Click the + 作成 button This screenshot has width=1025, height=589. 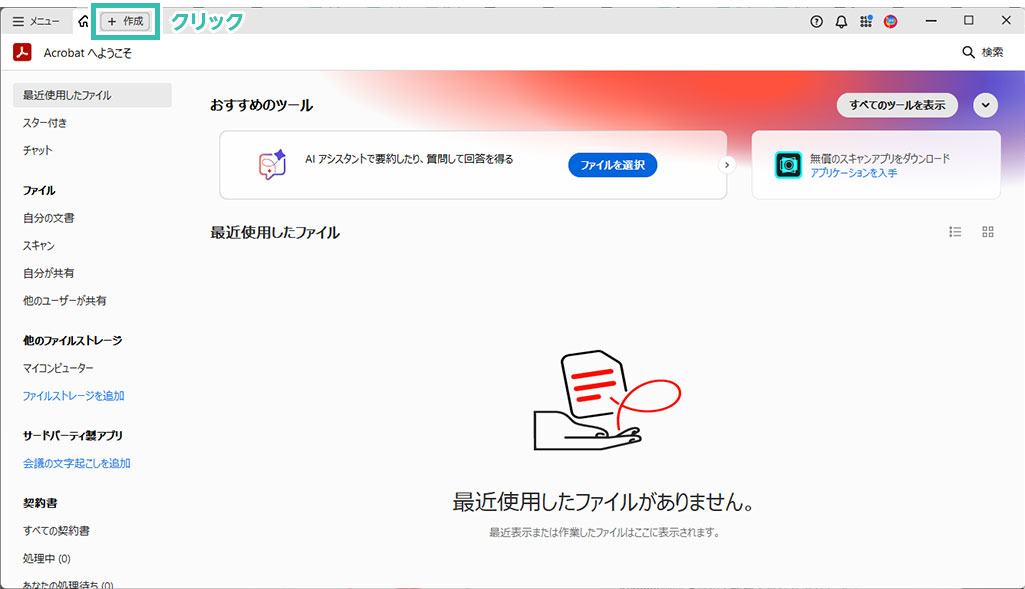pos(126,21)
